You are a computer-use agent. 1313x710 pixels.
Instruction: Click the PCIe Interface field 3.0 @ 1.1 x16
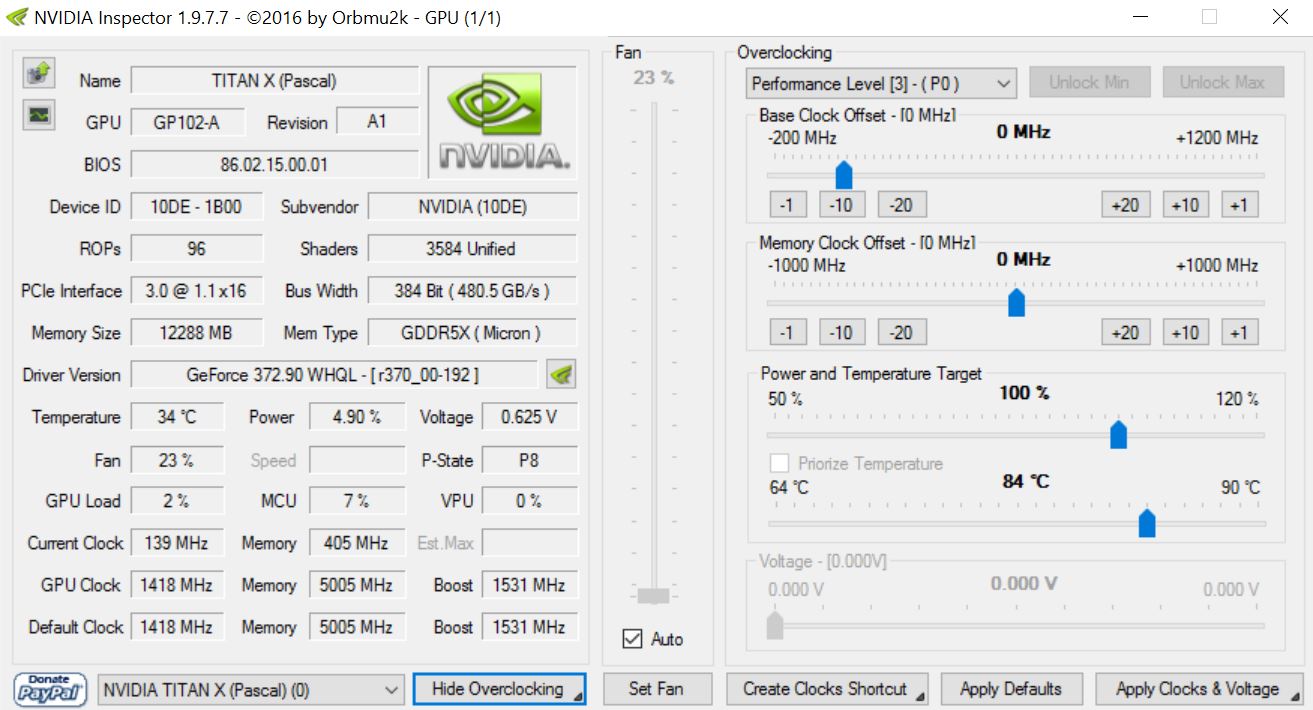point(197,290)
